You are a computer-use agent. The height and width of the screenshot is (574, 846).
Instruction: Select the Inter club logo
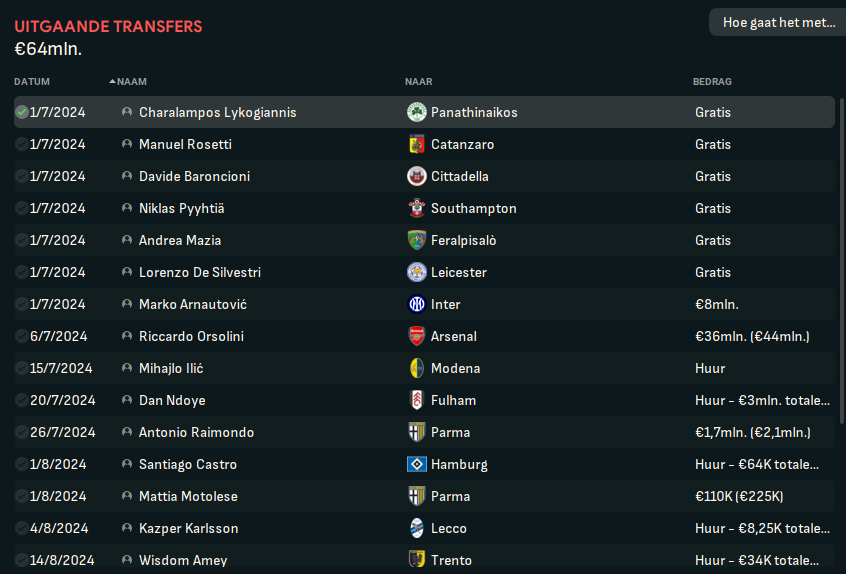click(417, 304)
